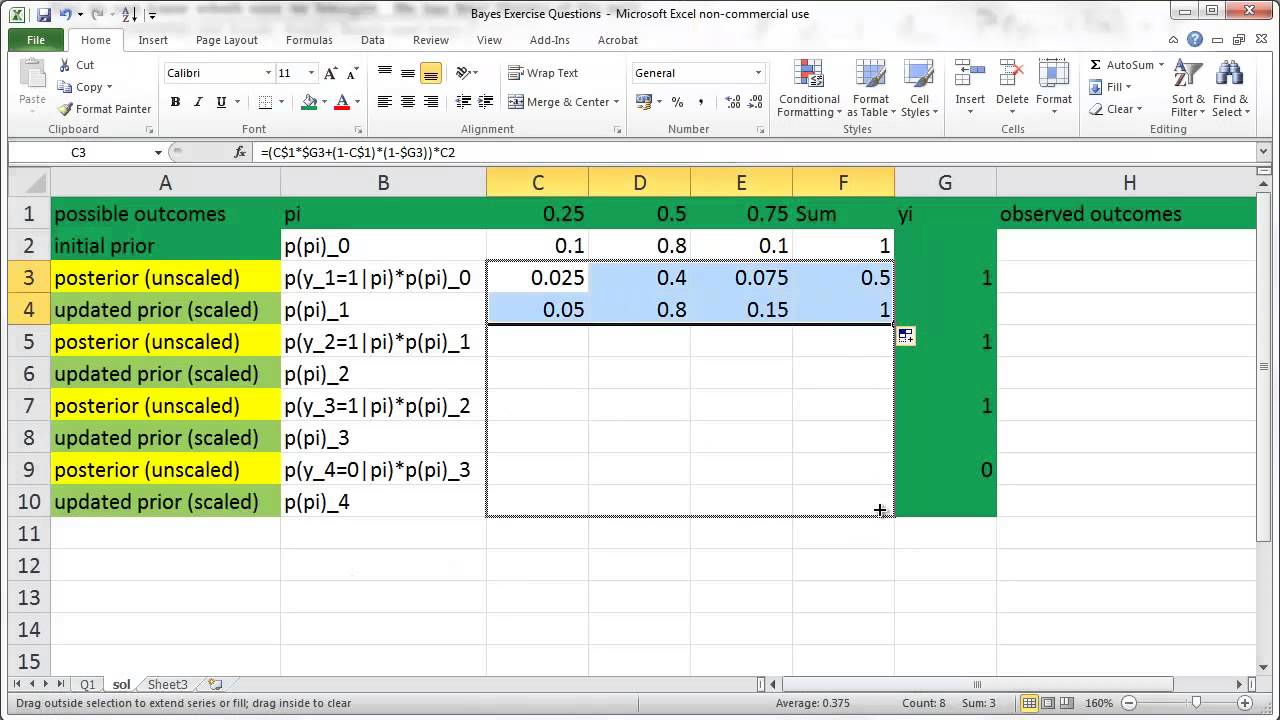Open Conditional Formatting menu
The width and height of the screenshot is (1280, 720).
[809, 89]
